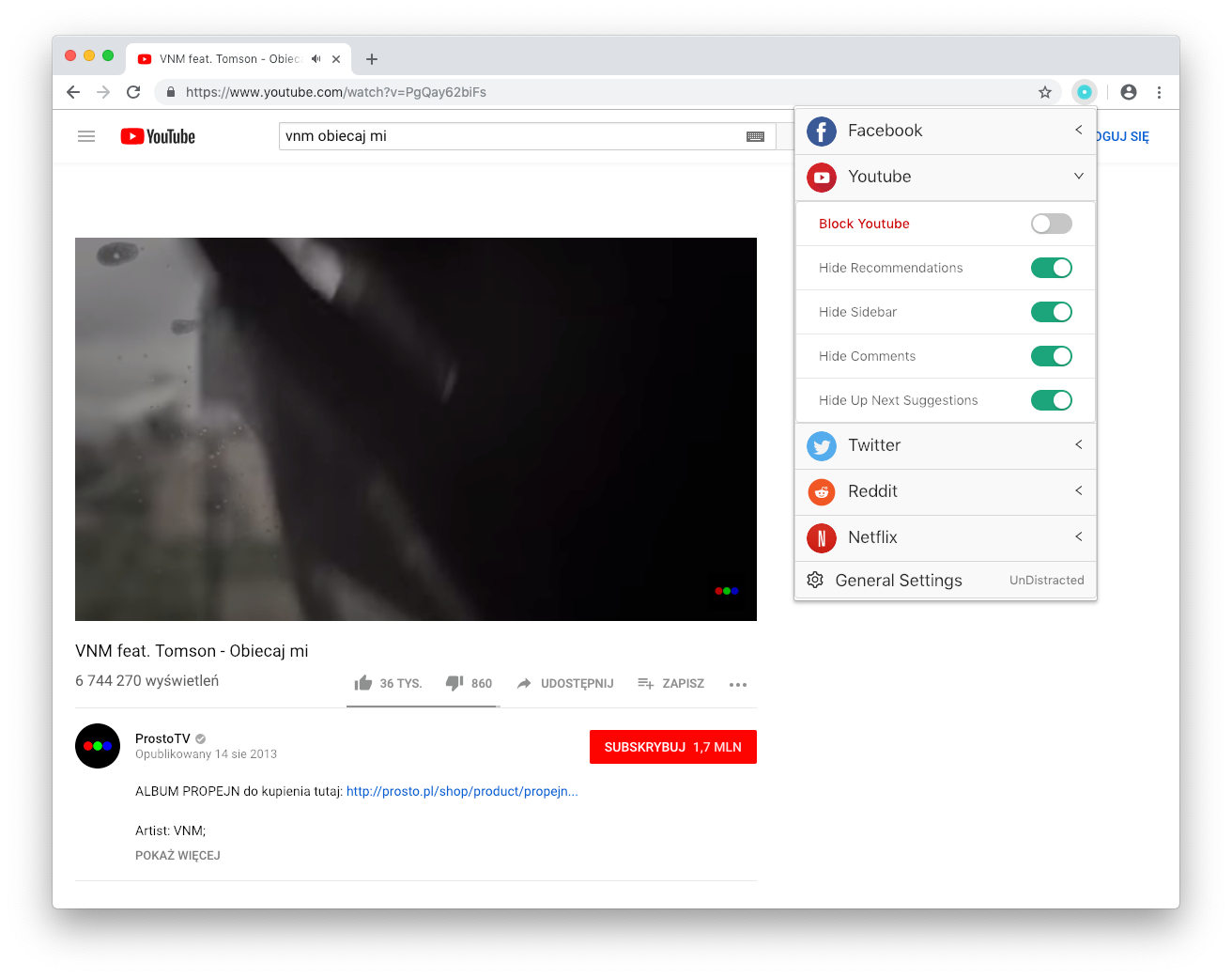Viewport: 1232px width, 978px height.
Task: Turn off Hide Sidebar switch
Action: 1052,312
